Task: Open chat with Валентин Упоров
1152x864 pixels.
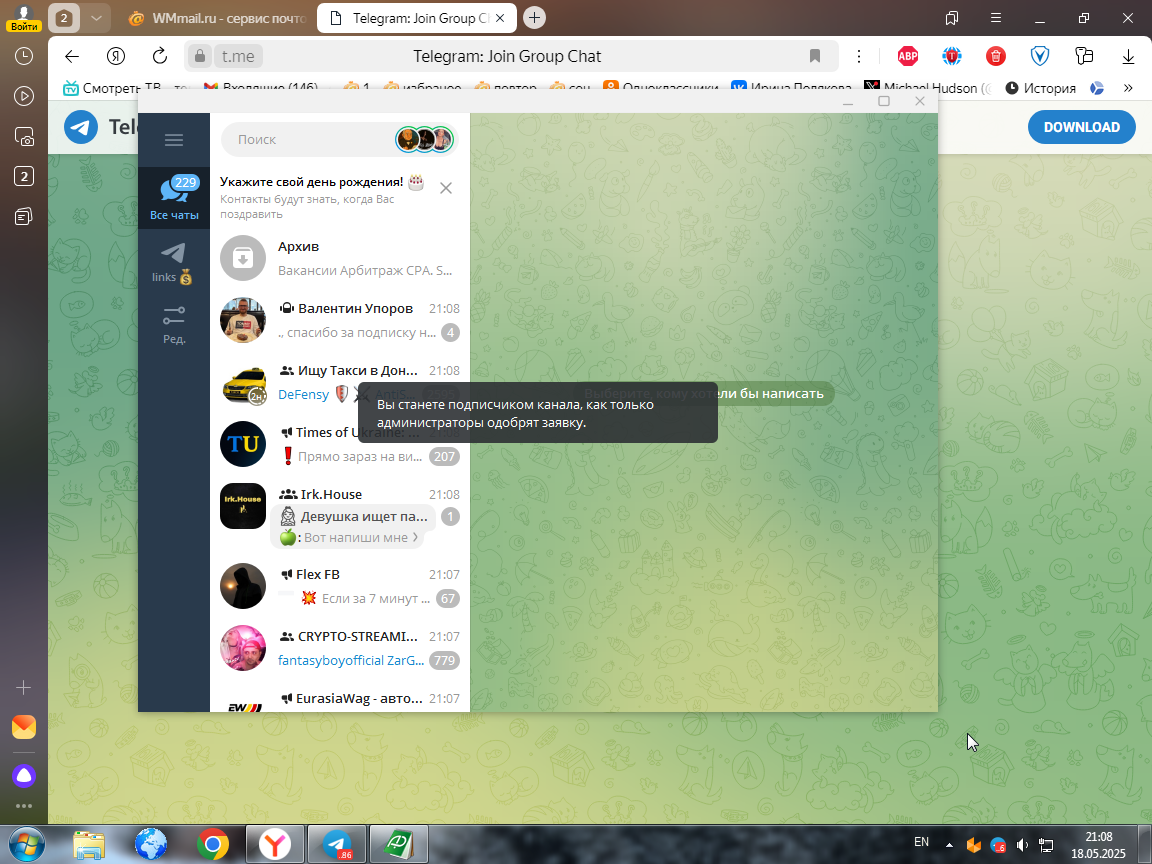Action: coord(340,320)
